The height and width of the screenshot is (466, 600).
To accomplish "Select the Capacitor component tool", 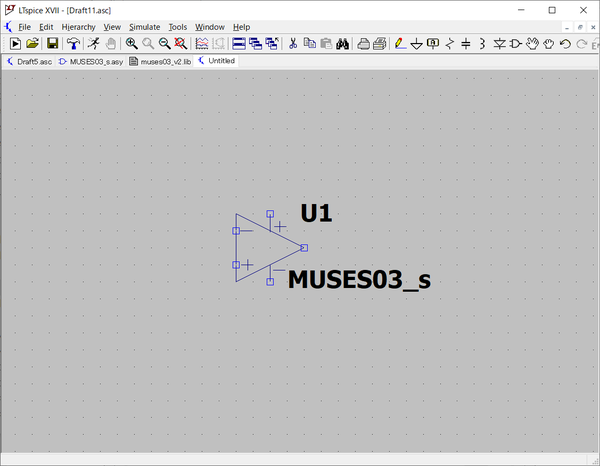I will (466, 44).
